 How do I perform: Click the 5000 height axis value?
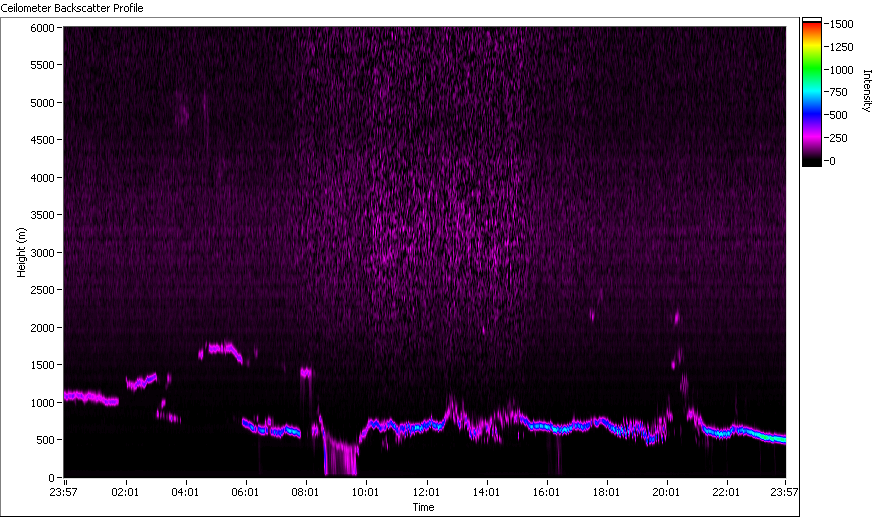42,103
